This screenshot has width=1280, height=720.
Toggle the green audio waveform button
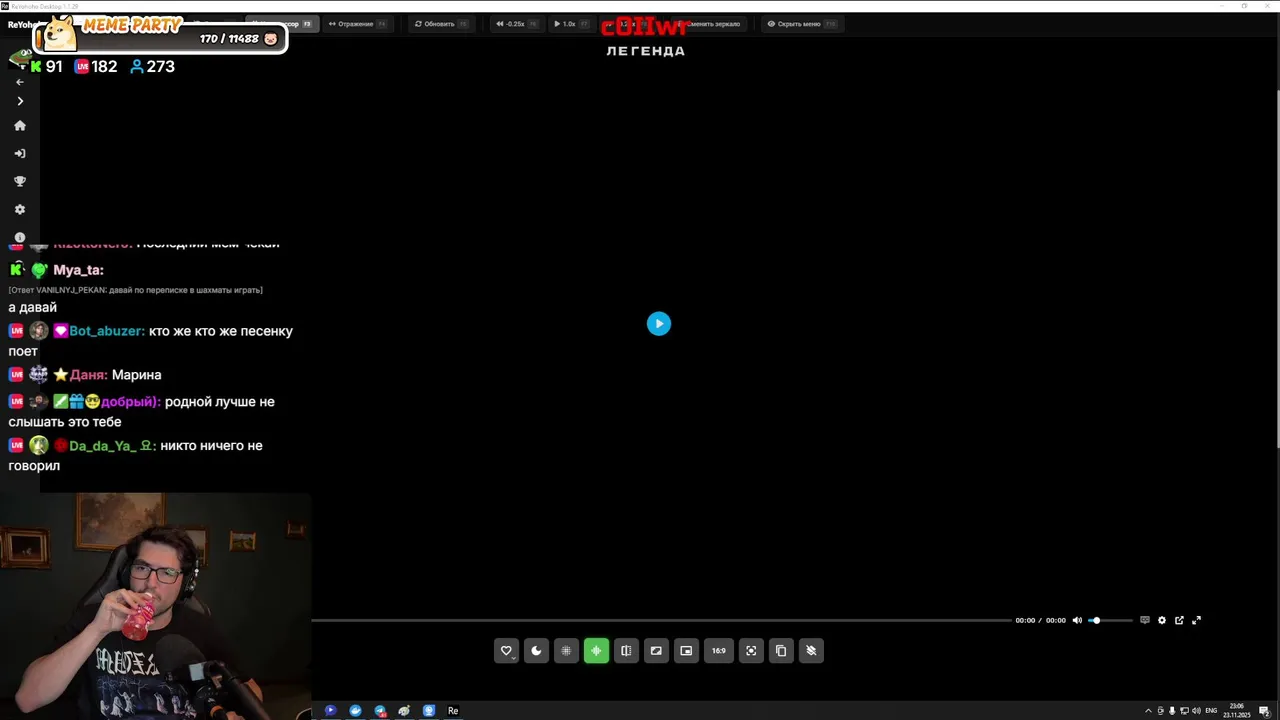[x=596, y=651]
